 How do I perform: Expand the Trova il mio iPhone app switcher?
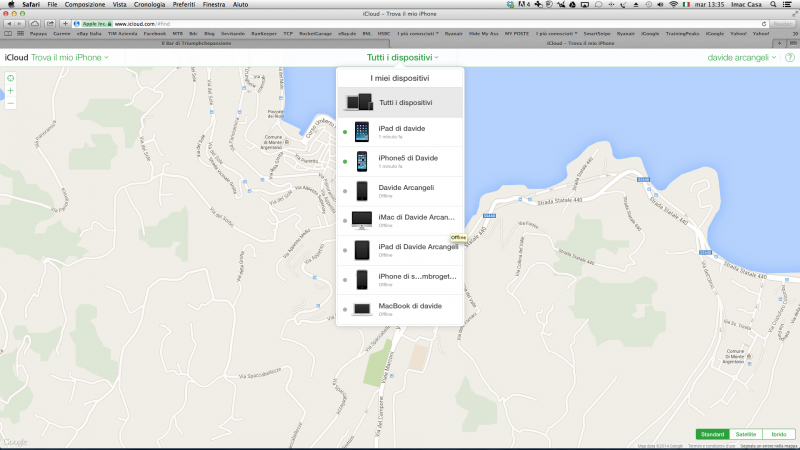pos(70,58)
